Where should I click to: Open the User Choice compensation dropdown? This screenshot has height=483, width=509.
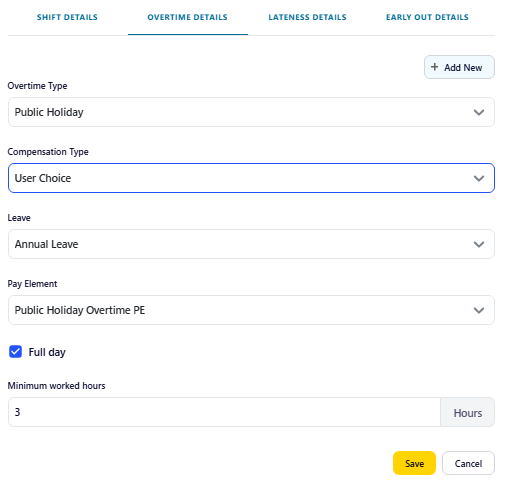[x=251, y=178]
